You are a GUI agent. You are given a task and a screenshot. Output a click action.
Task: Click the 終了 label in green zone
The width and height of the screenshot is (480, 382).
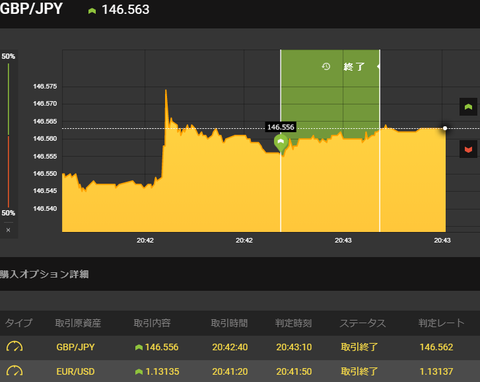[x=354, y=67]
